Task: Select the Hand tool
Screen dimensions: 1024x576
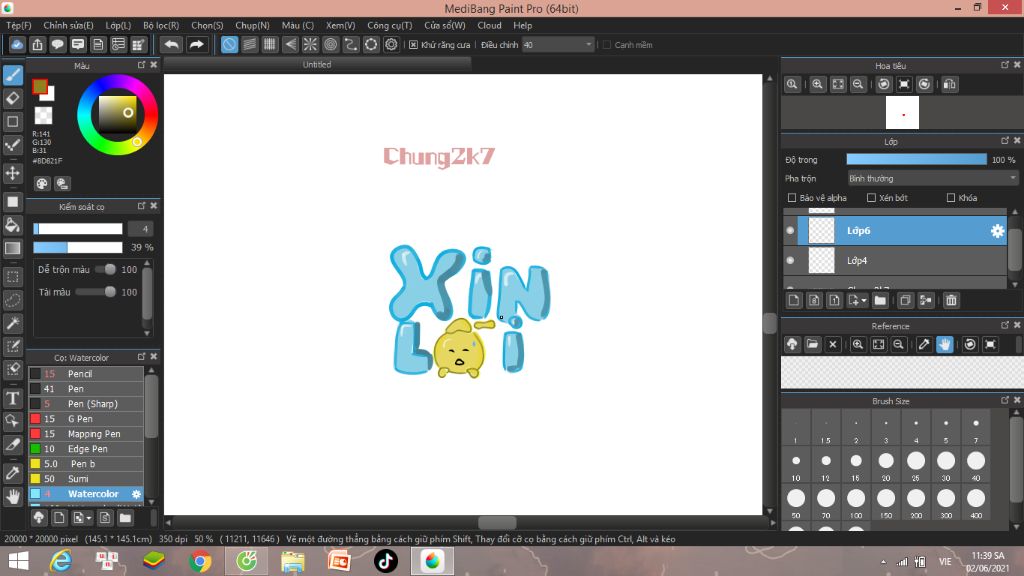Action: [13, 497]
